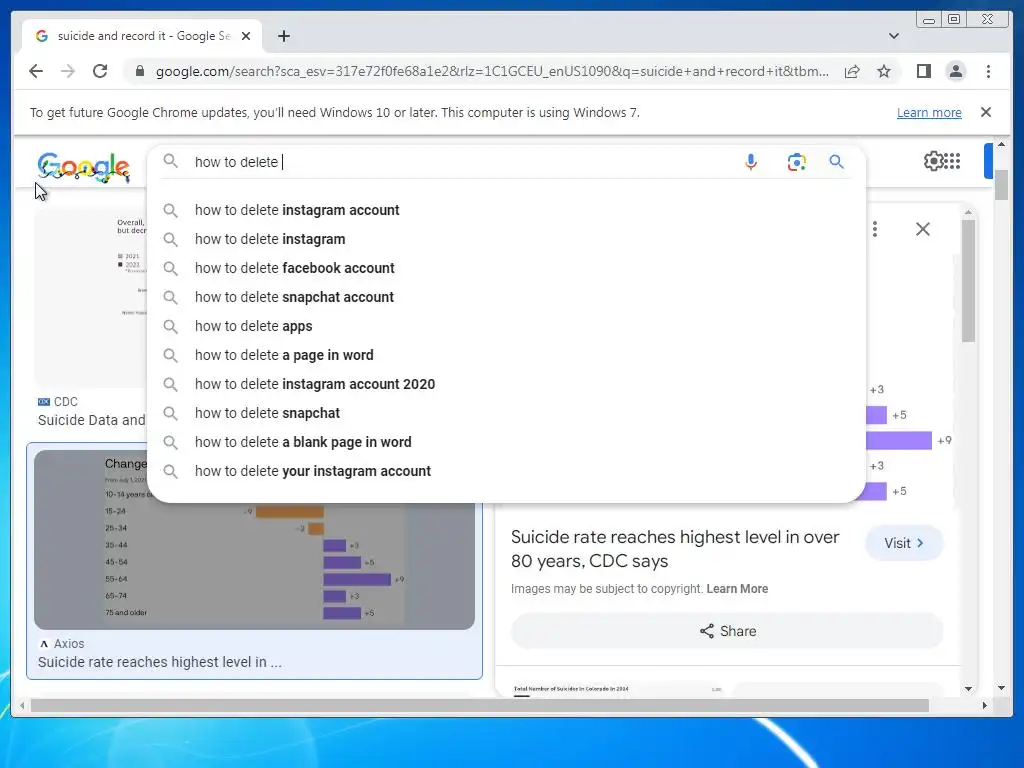This screenshot has width=1024, height=768.
Task: Click the Visit button
Action: [x=904, y=543]
